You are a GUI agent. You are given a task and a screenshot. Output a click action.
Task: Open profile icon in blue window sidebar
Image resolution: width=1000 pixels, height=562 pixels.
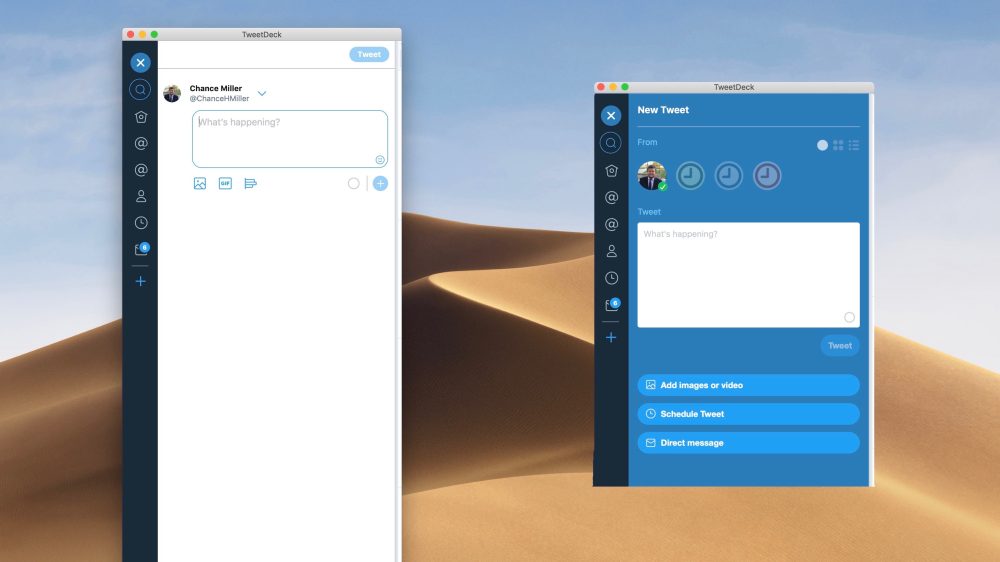pyautogui.click(x=612, y=251)
